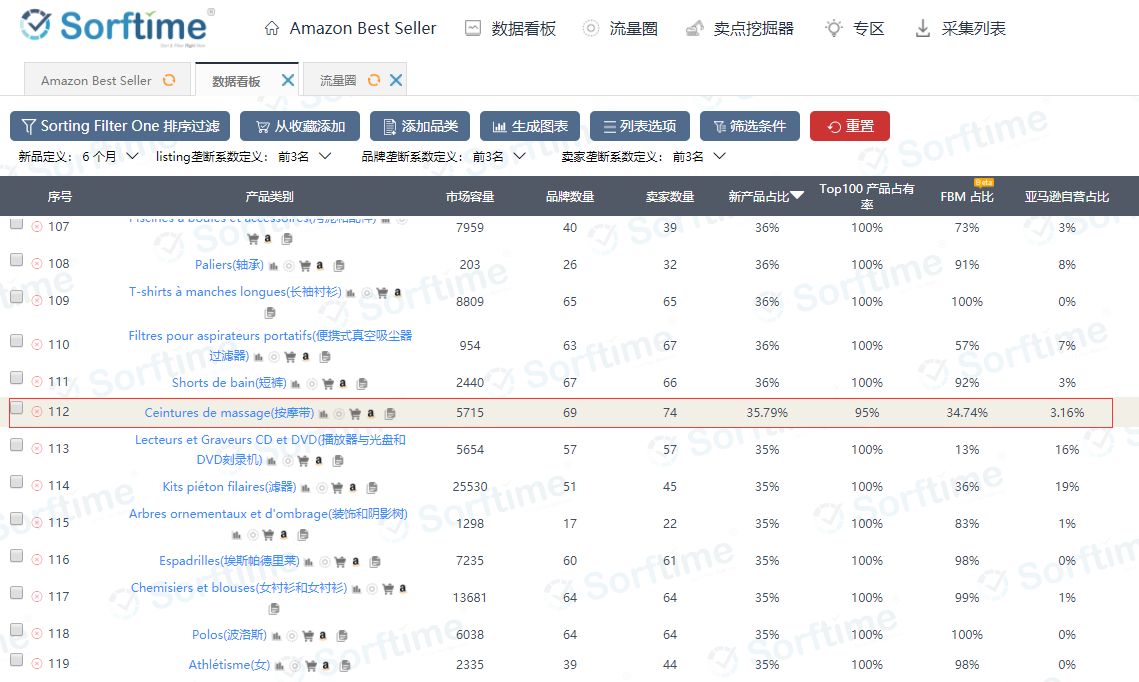This screenshot has height=682, width=1139.
Task: Open the Amazon link icon for Ceintures de massage(按摩带)
Action: (371, 413)
